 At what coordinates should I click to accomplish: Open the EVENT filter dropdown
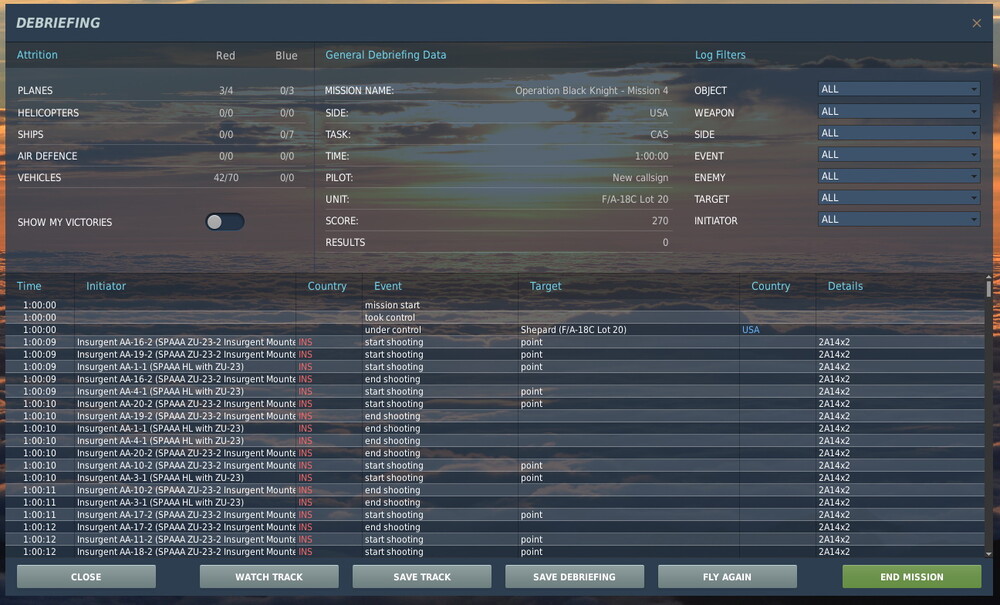(x=899, y=155)
